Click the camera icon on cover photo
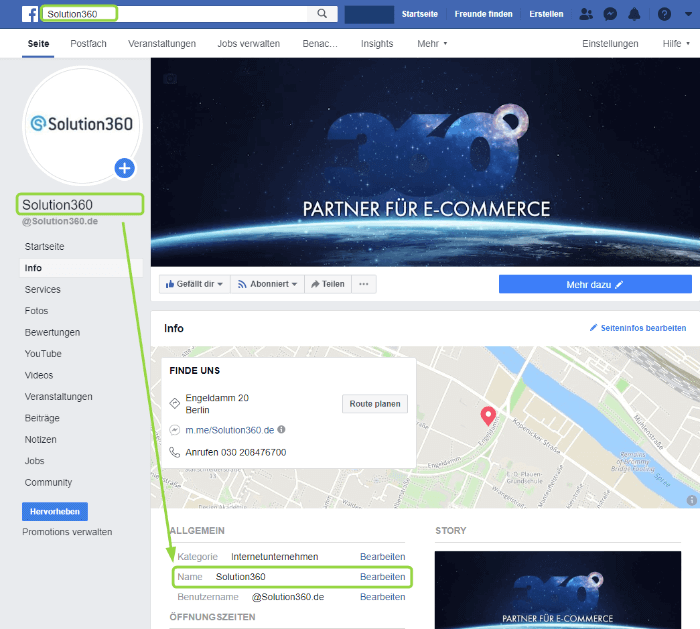The image size is (700, 629). [170, 79]
